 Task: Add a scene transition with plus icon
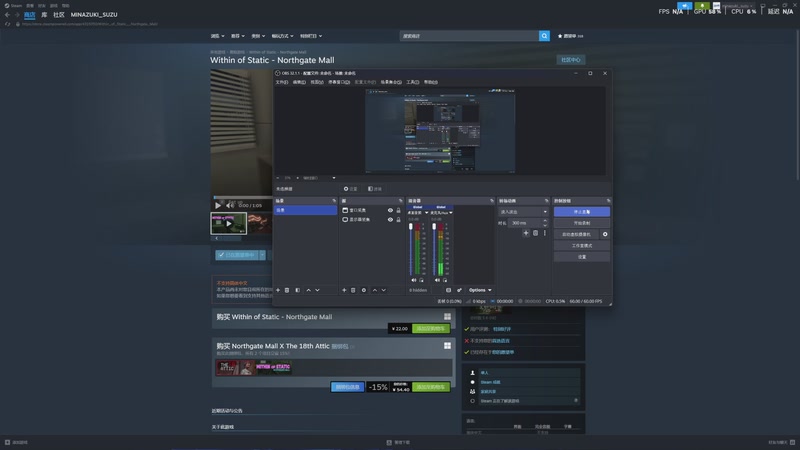(x=526, y=233)
